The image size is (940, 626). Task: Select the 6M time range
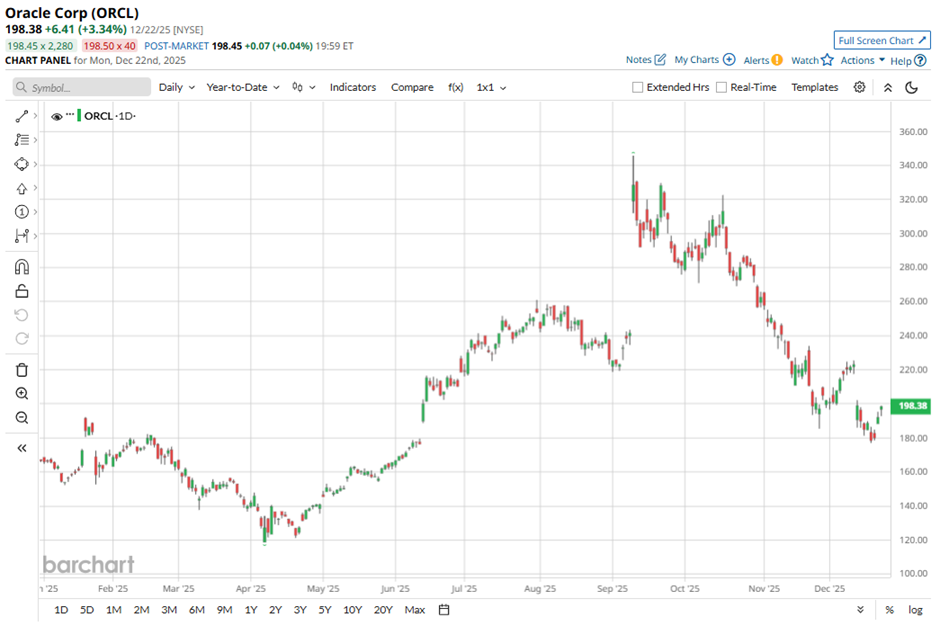pyautogui.click(x=197, y=610)
